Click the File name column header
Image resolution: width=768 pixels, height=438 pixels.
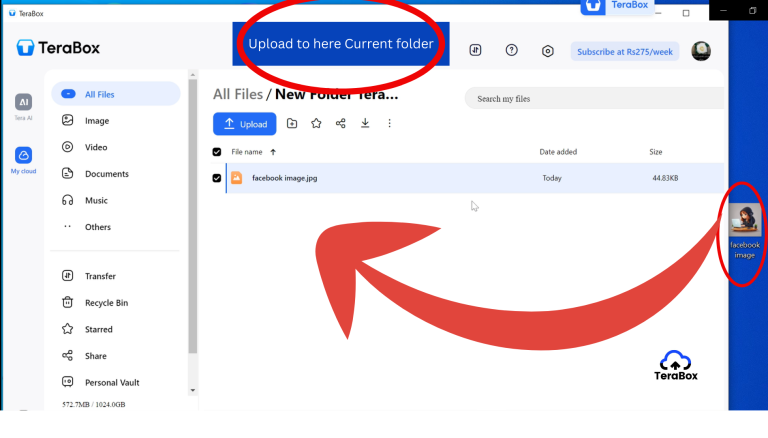coord(247,152)
